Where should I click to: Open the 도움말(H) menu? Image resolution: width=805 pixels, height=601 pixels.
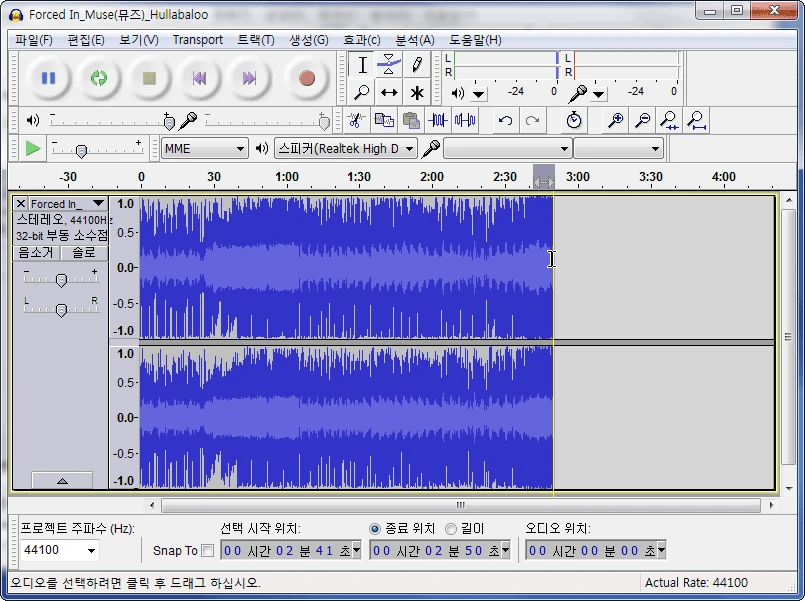(475, 40)
